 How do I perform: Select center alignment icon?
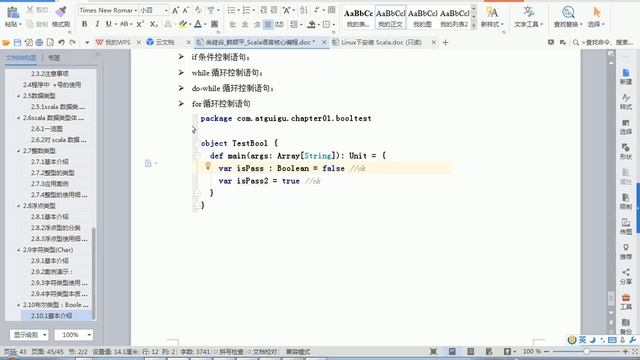coord(244,24)
